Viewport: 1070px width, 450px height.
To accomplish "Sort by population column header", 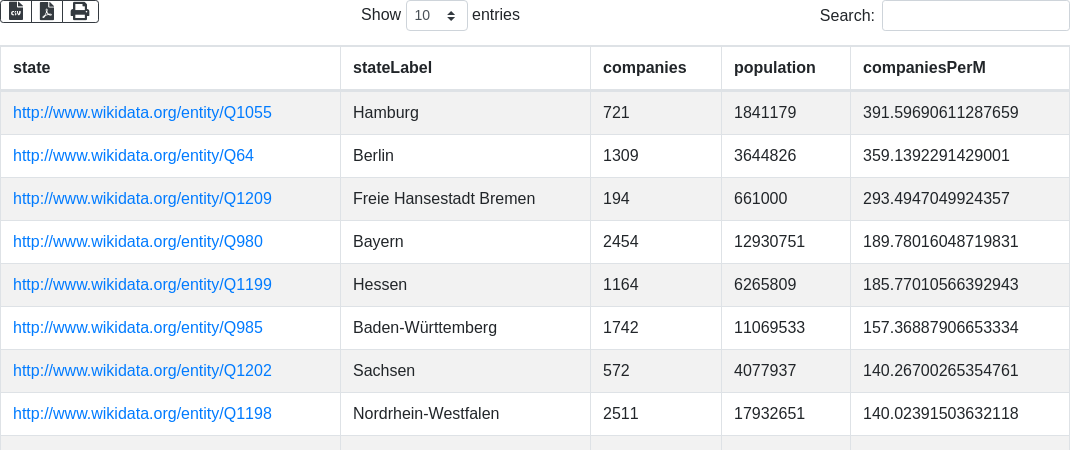I will [774, 68].
